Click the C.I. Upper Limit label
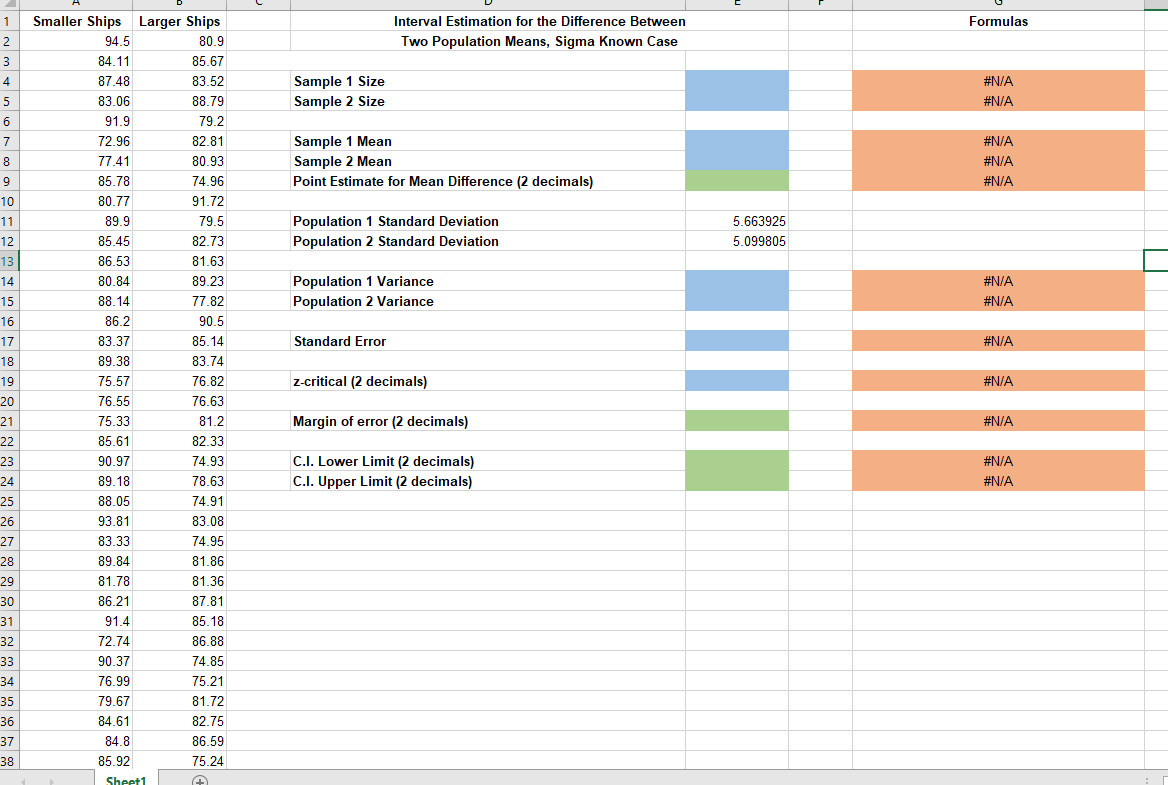The width and height of the screenshot is (1168, 785). tap(382, 481)
